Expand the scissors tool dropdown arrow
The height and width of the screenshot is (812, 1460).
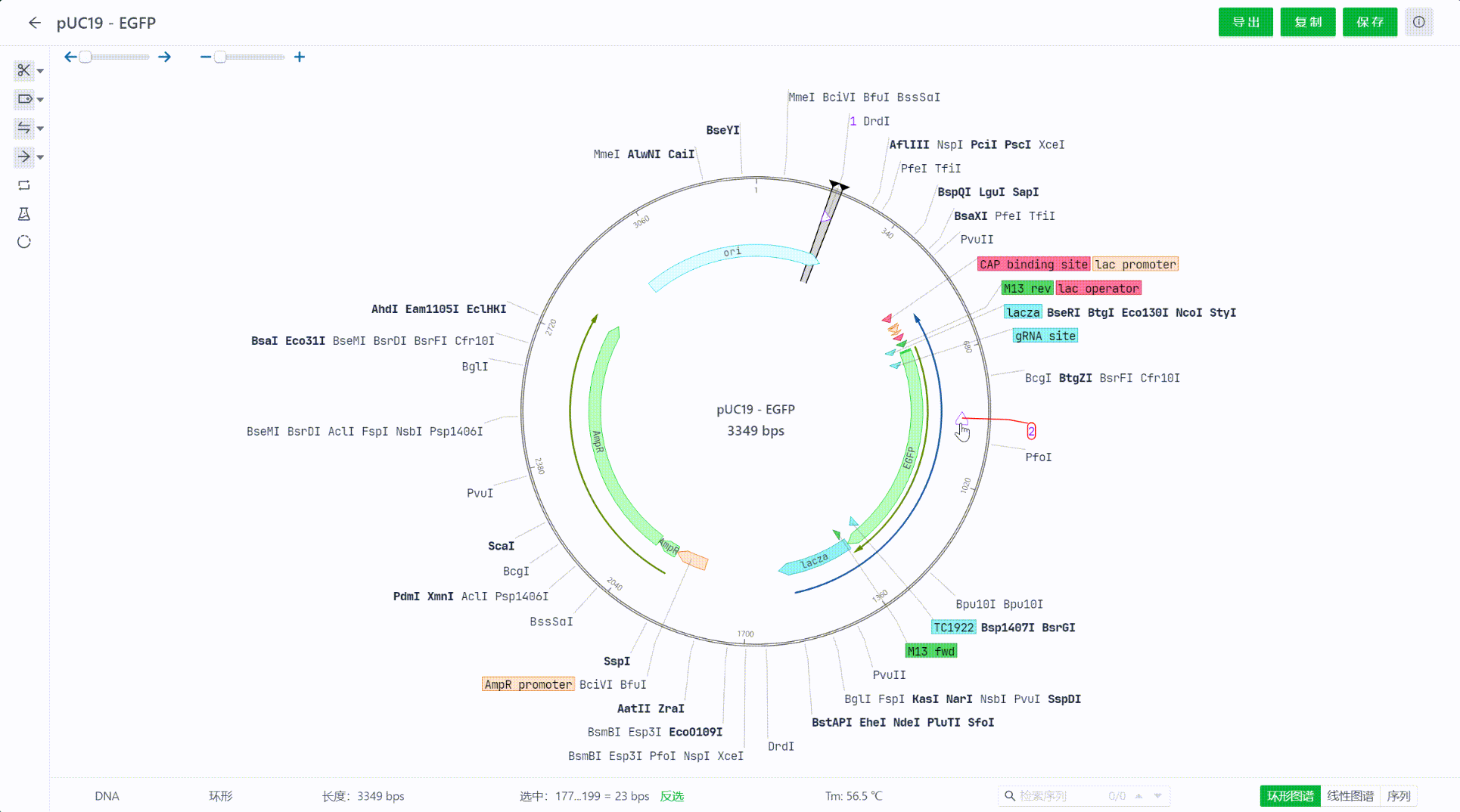pyautogui.click(x=41, y=71)
